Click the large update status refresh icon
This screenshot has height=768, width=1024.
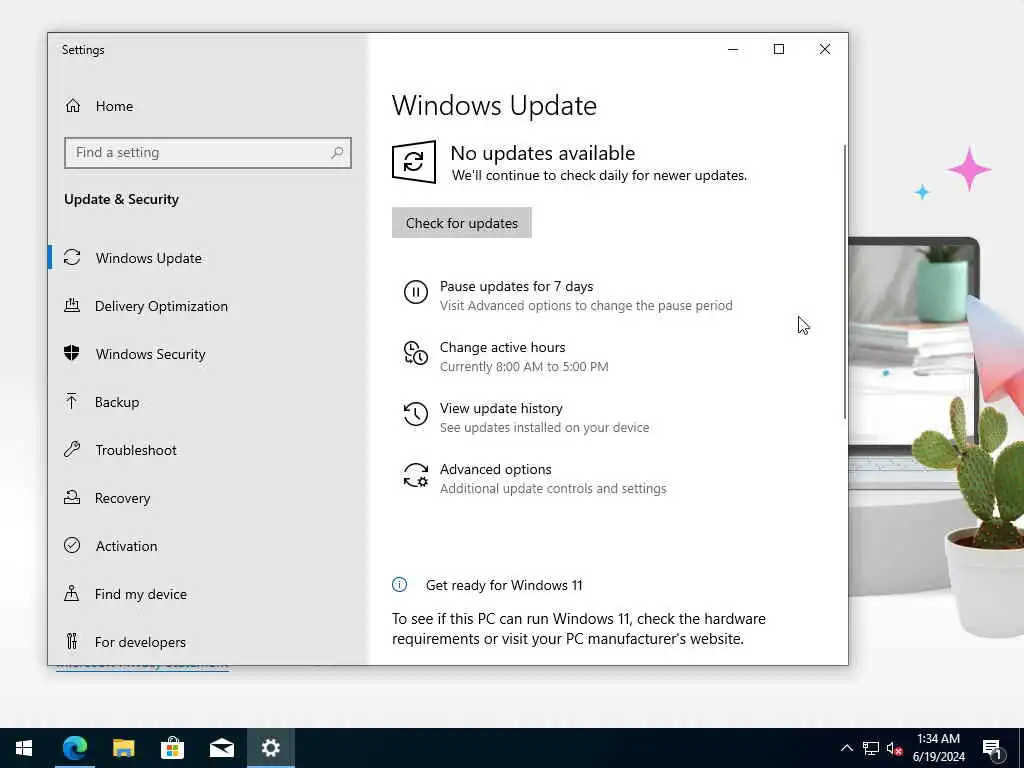tap(413, 162)
